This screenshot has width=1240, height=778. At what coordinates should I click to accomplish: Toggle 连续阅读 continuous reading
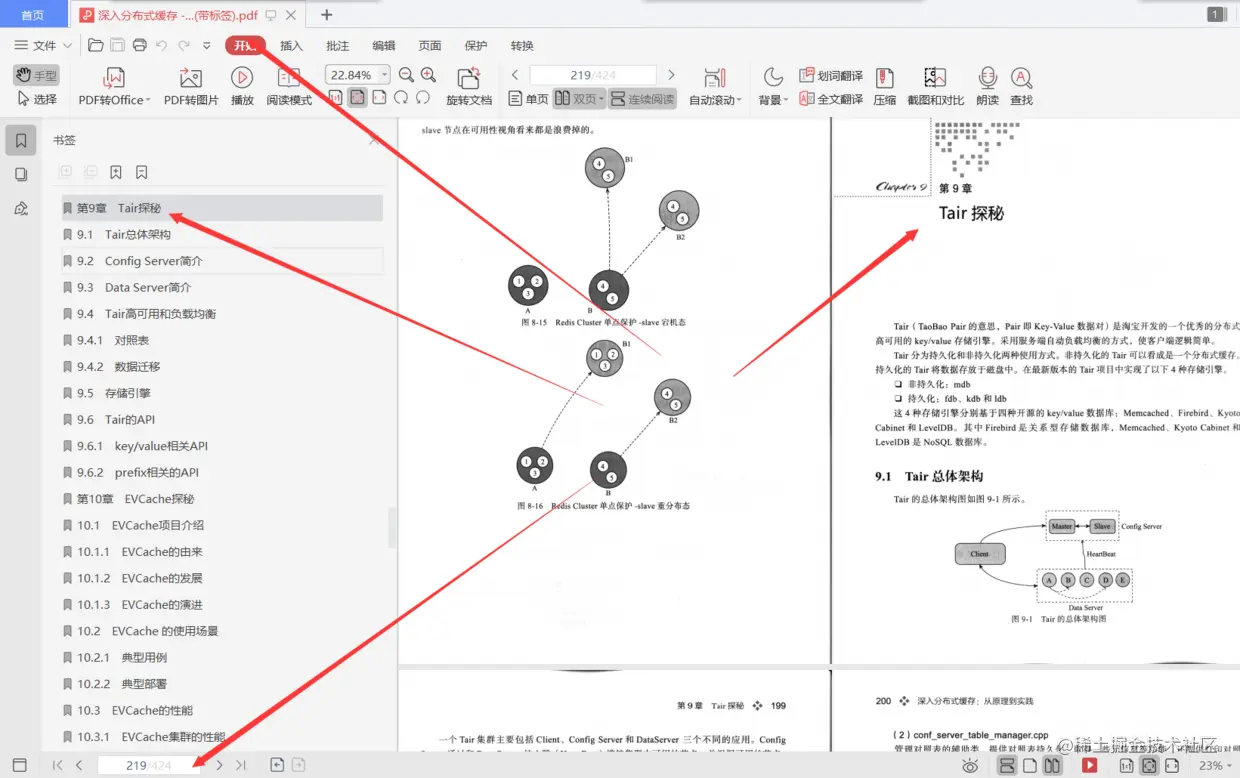643,99
